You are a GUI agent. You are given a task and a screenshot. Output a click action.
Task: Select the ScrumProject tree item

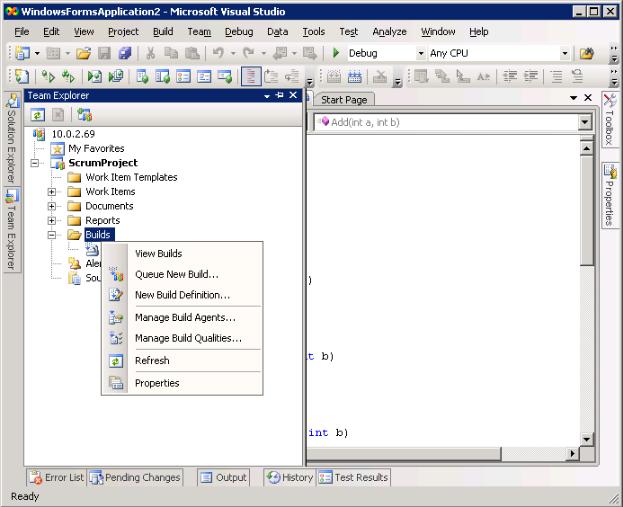103,163
